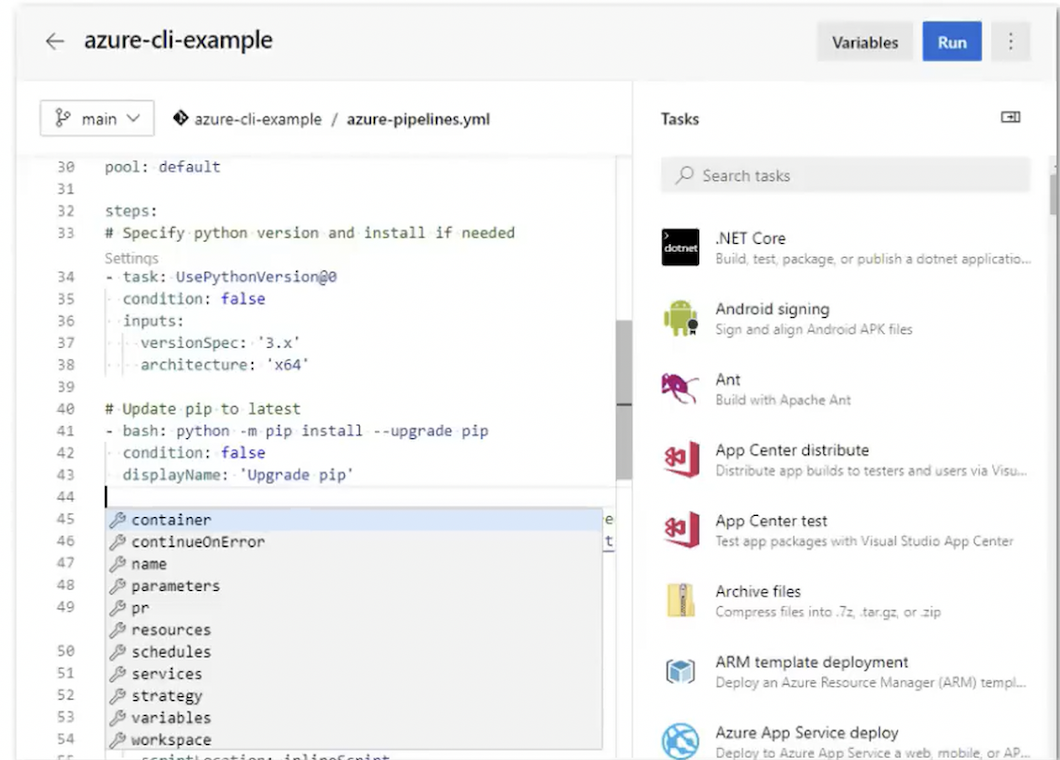Click the Archive files zip icon
Screen dimensions: 1060x760
pos(680,601)
